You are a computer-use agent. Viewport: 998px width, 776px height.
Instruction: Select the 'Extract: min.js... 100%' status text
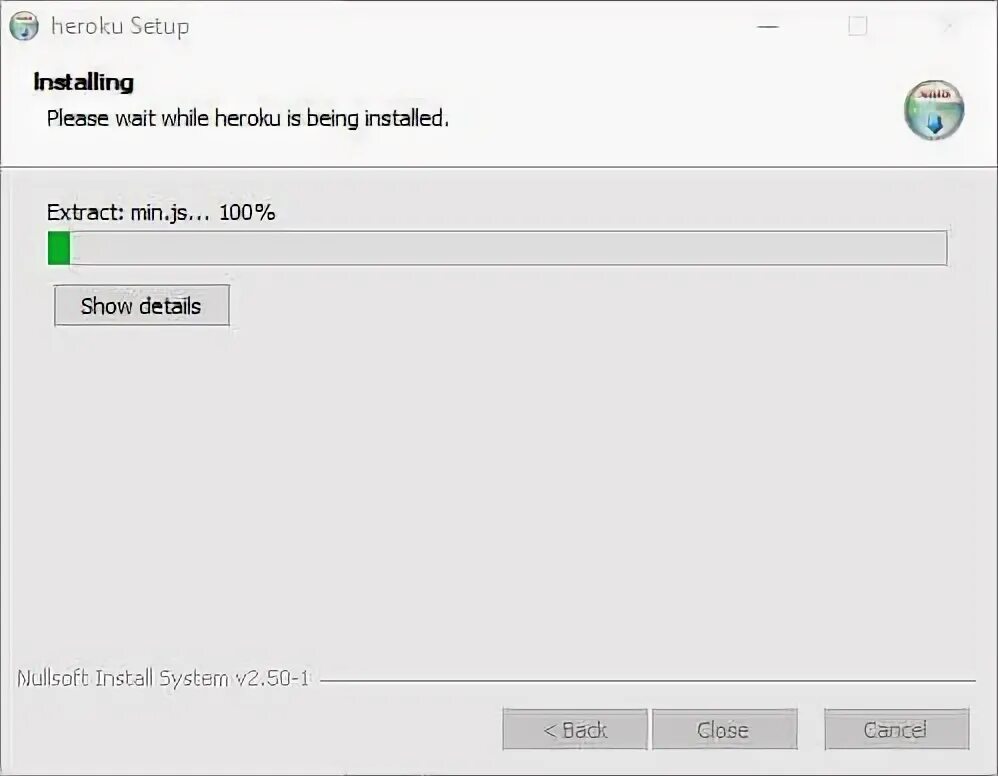click(x=161, y=213)
